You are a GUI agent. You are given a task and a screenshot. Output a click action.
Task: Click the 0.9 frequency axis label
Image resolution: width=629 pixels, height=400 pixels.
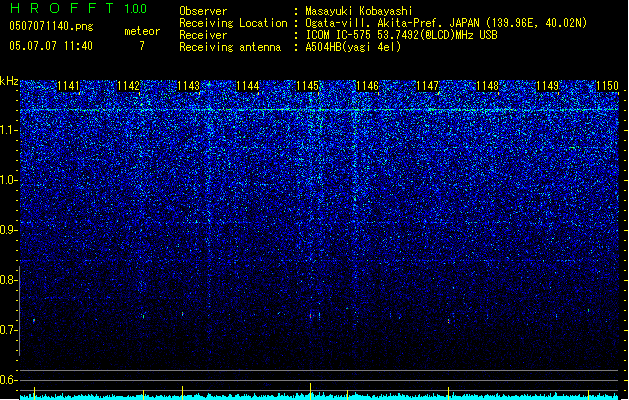[9, 230]
